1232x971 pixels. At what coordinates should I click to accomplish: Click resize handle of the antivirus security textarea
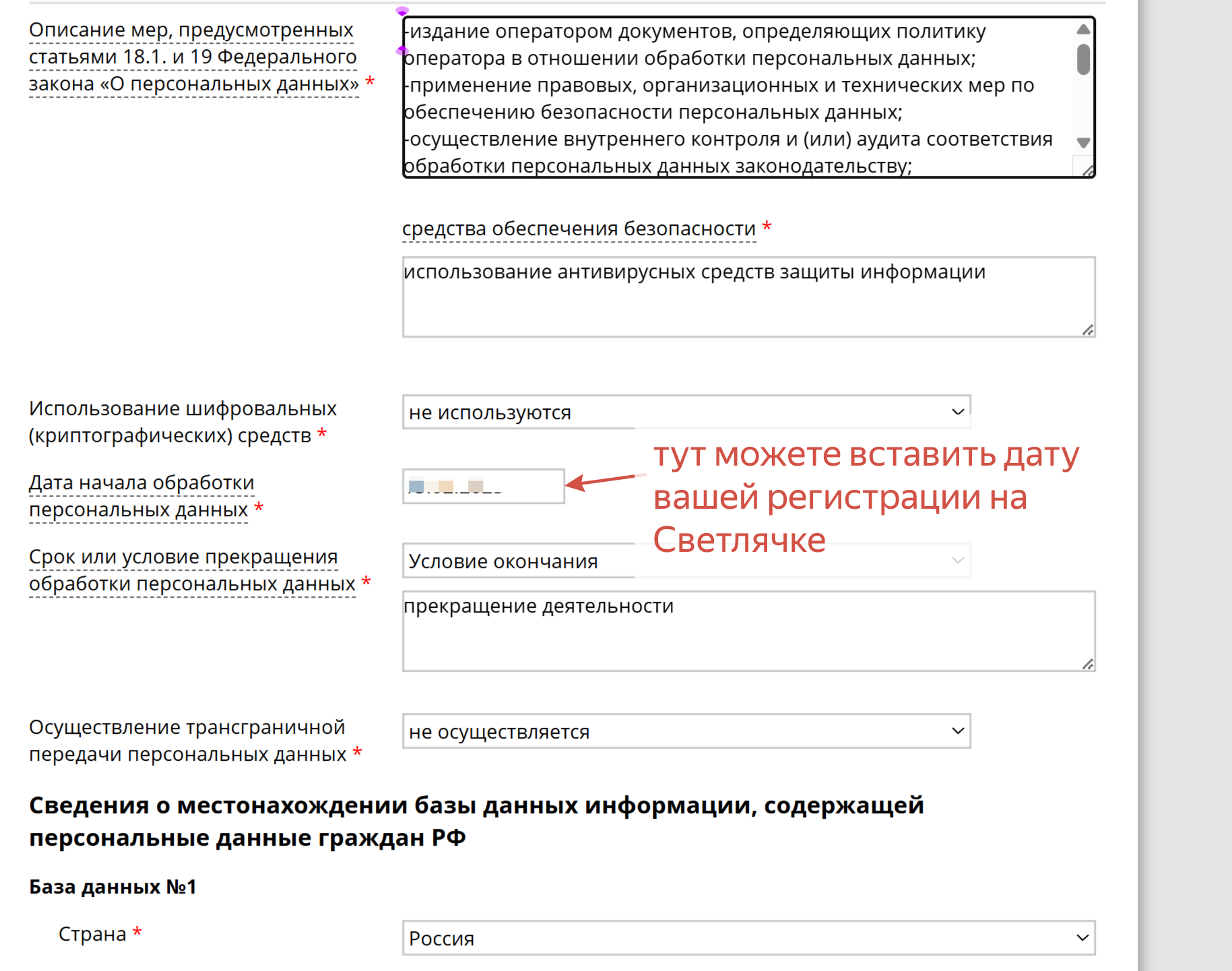tap(1088, 330)
